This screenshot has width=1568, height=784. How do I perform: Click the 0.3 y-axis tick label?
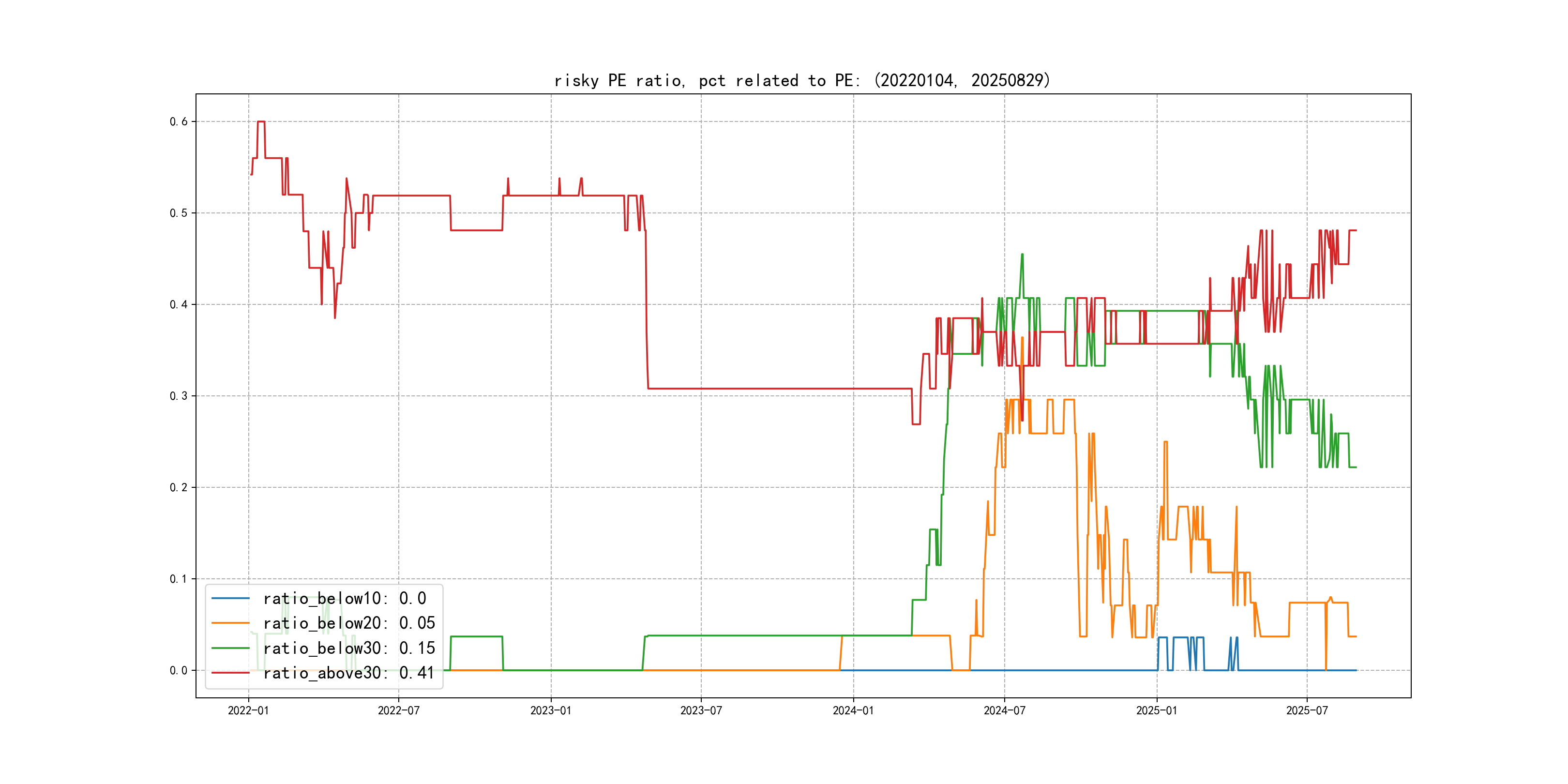[x=179, y=396]
